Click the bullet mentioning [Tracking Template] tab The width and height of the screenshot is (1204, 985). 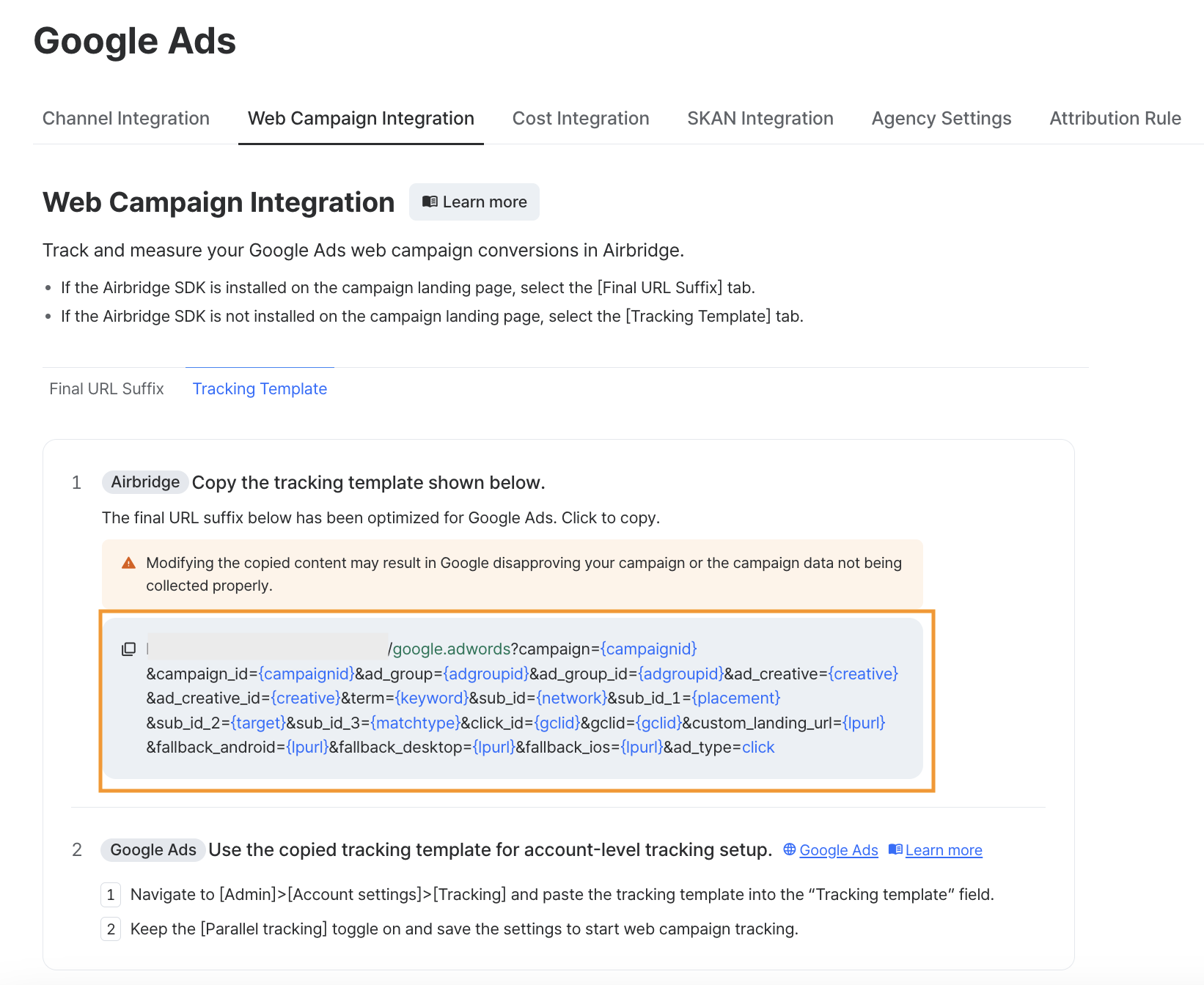pos(432,317)
